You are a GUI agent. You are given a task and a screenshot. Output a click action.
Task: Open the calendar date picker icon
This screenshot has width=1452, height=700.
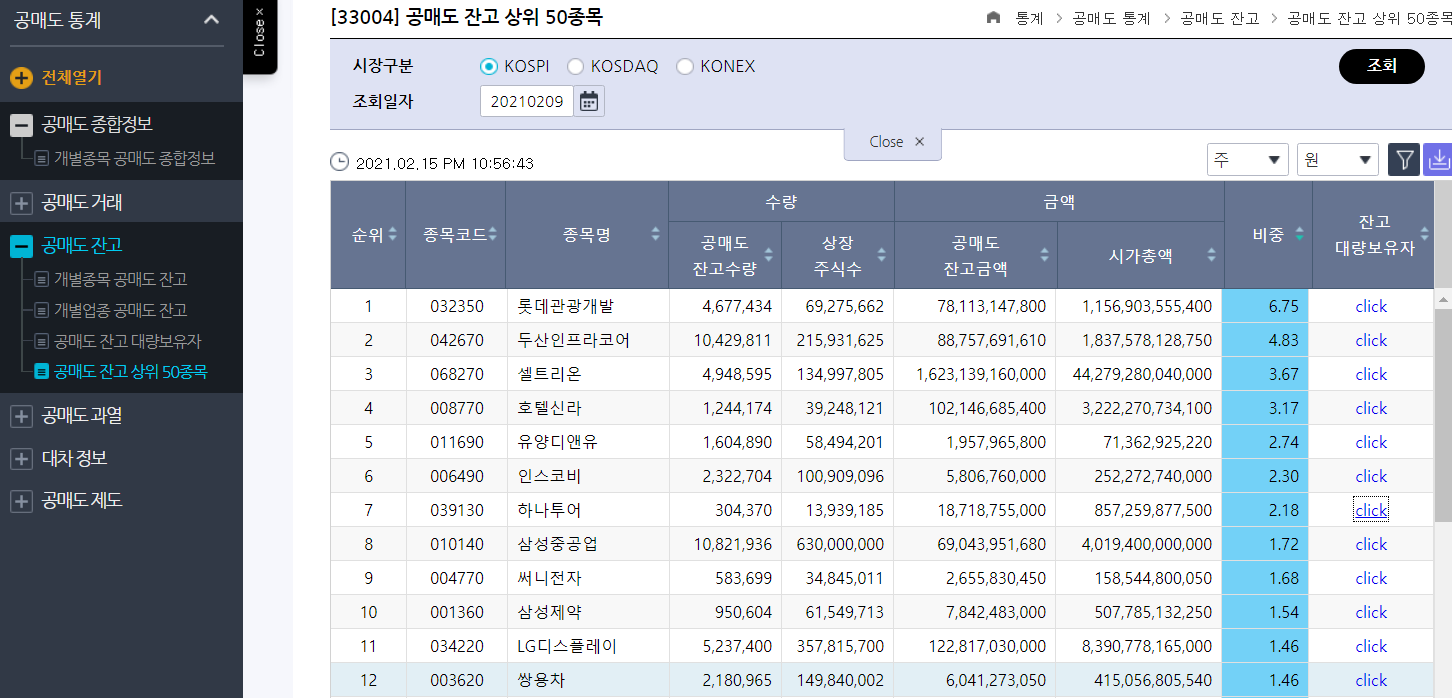coord(589,101)
